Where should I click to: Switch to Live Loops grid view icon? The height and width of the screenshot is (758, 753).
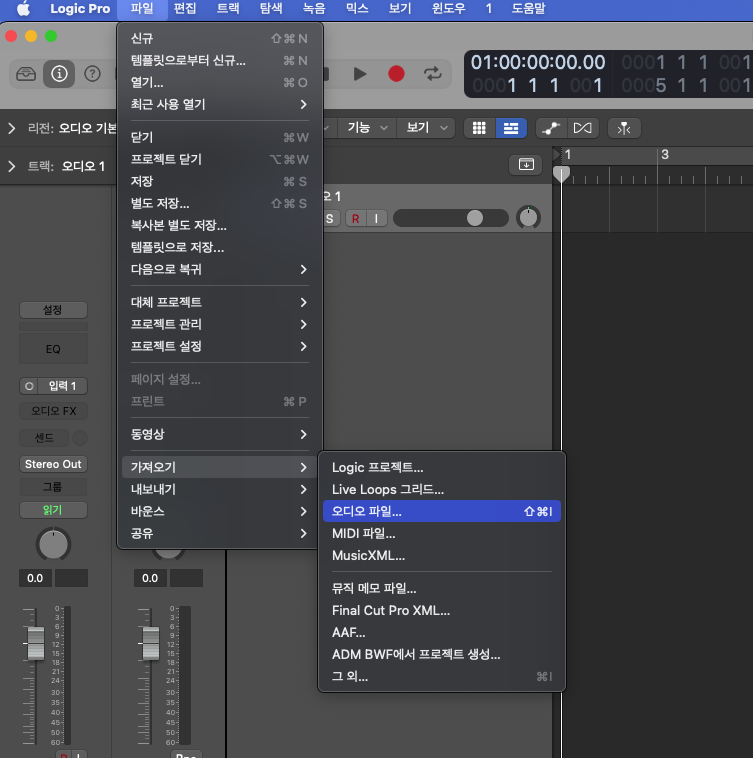[x=479, y=128]
